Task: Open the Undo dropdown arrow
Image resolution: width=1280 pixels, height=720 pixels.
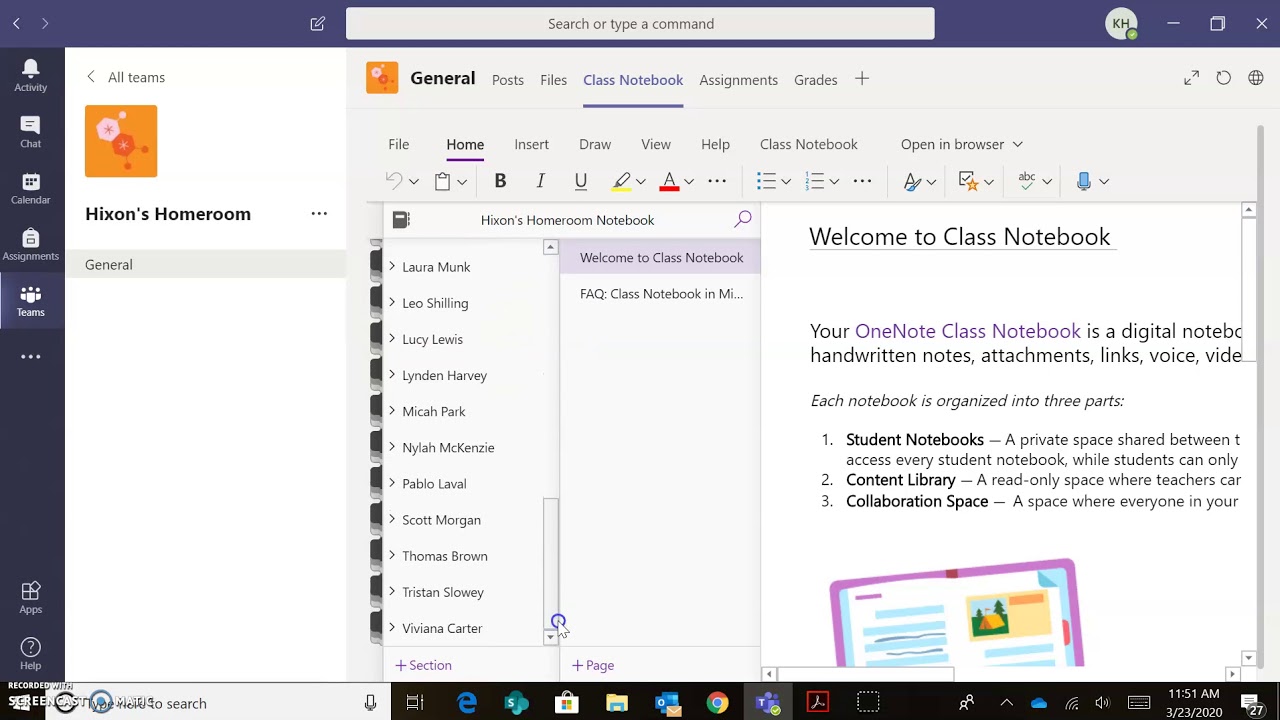Action: (413, 182)
